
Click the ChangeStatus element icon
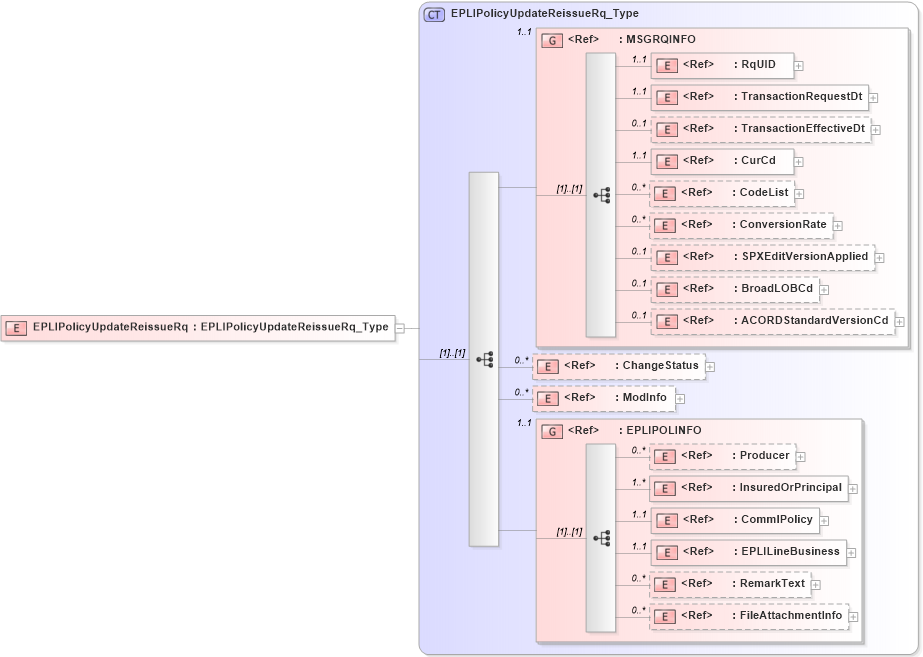click(547, 366)
